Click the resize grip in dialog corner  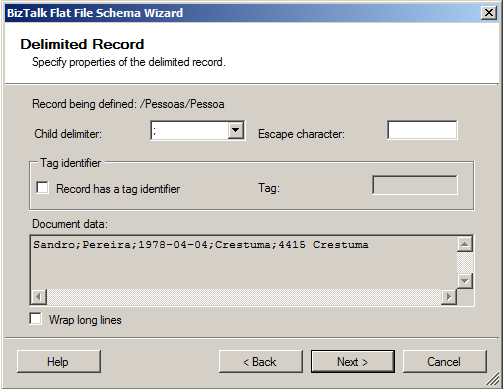[493, 379]
